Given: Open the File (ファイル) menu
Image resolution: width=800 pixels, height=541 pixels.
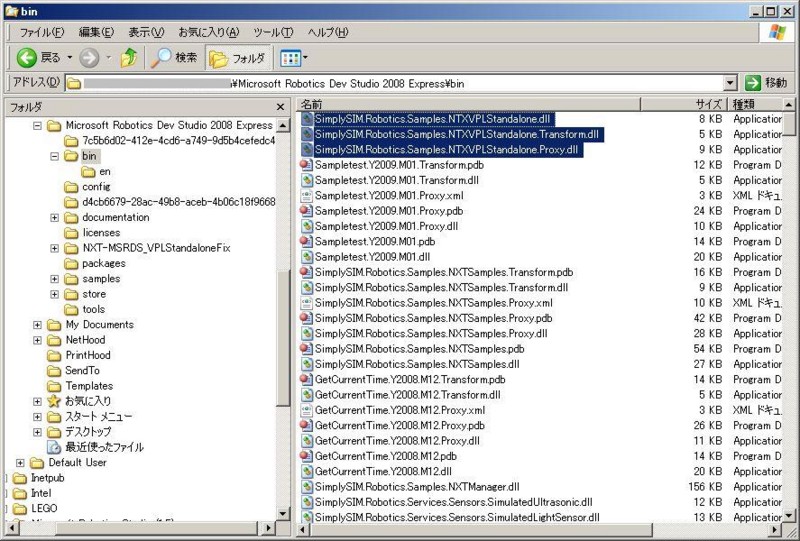Looking at the screenshot, I should [x=41, y=32].
